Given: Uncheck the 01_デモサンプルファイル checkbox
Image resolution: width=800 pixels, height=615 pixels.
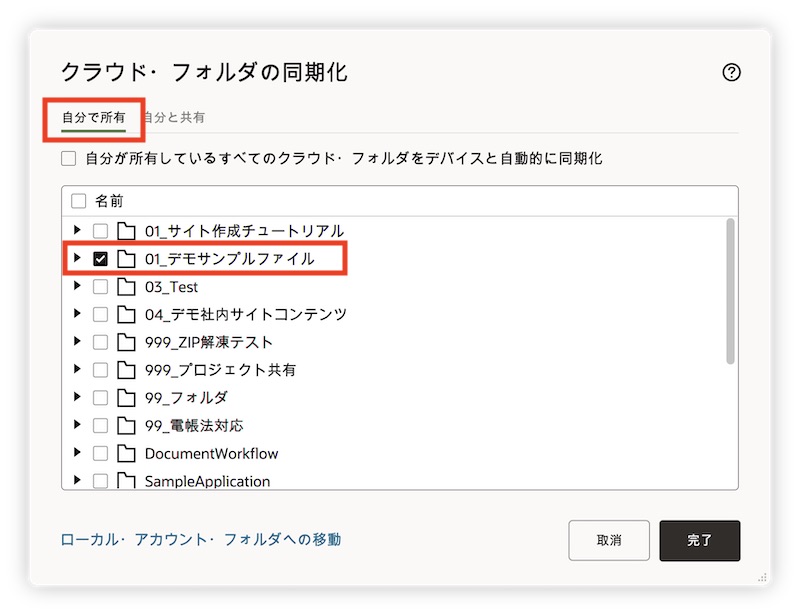Looking at the screenshot, I should 100,259.
